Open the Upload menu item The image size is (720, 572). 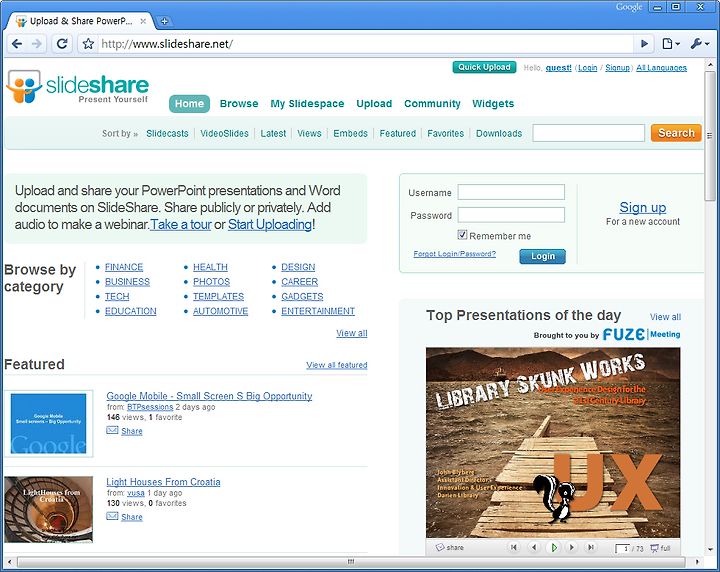[x=374, y=104]
